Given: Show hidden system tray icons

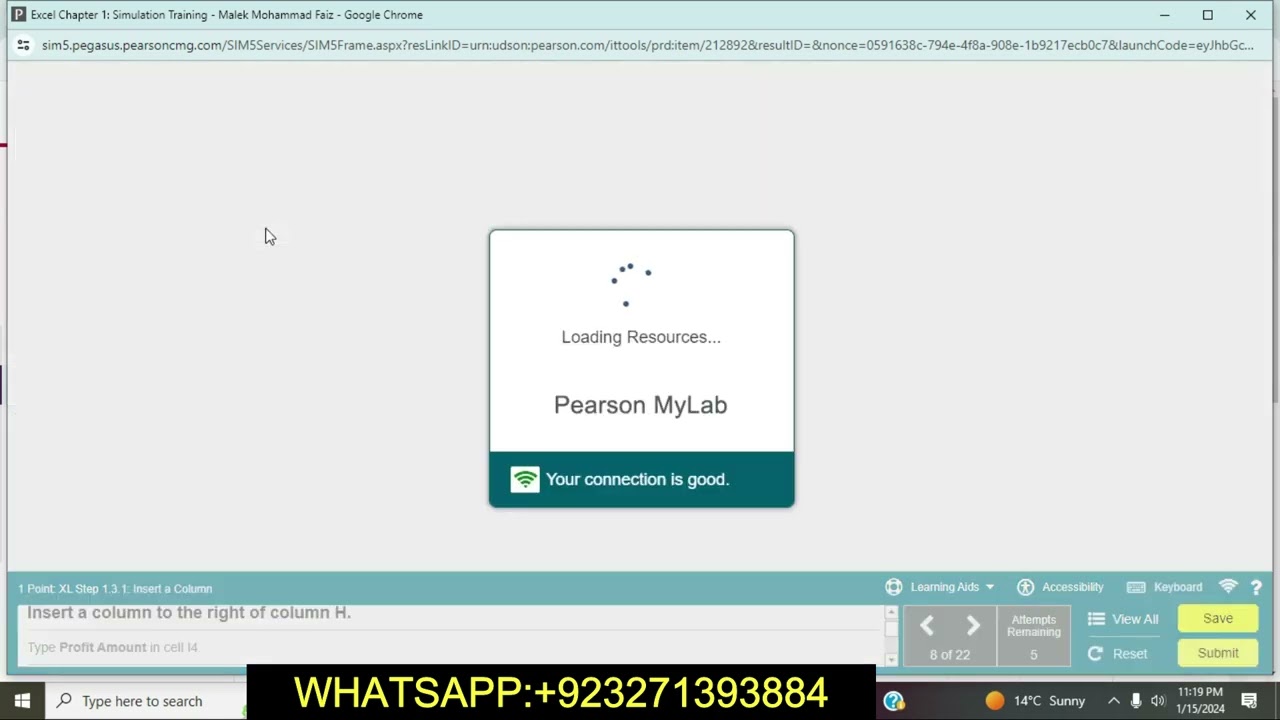Looking at the screenshot, I should click(x=1113, y=701).
